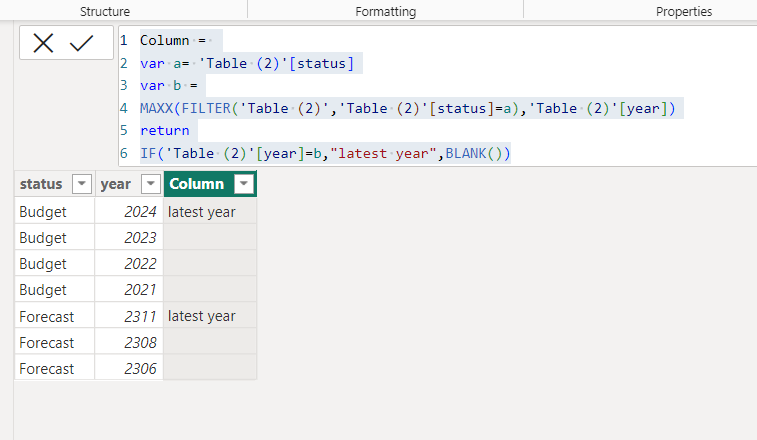The width and height of the screenshot is (757, 440).
Task: Click the IF formula line with BLANK()
Action: [325, 153]
